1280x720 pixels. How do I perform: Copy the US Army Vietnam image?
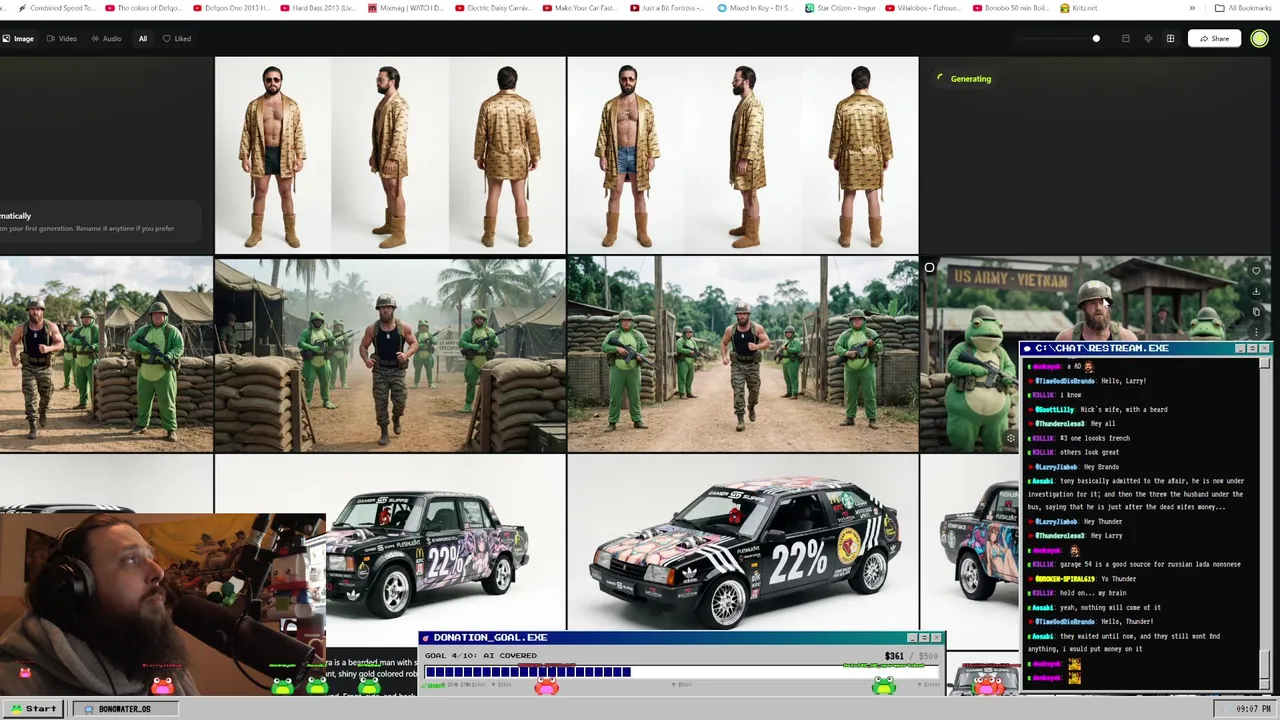[x=1256, y=311]
